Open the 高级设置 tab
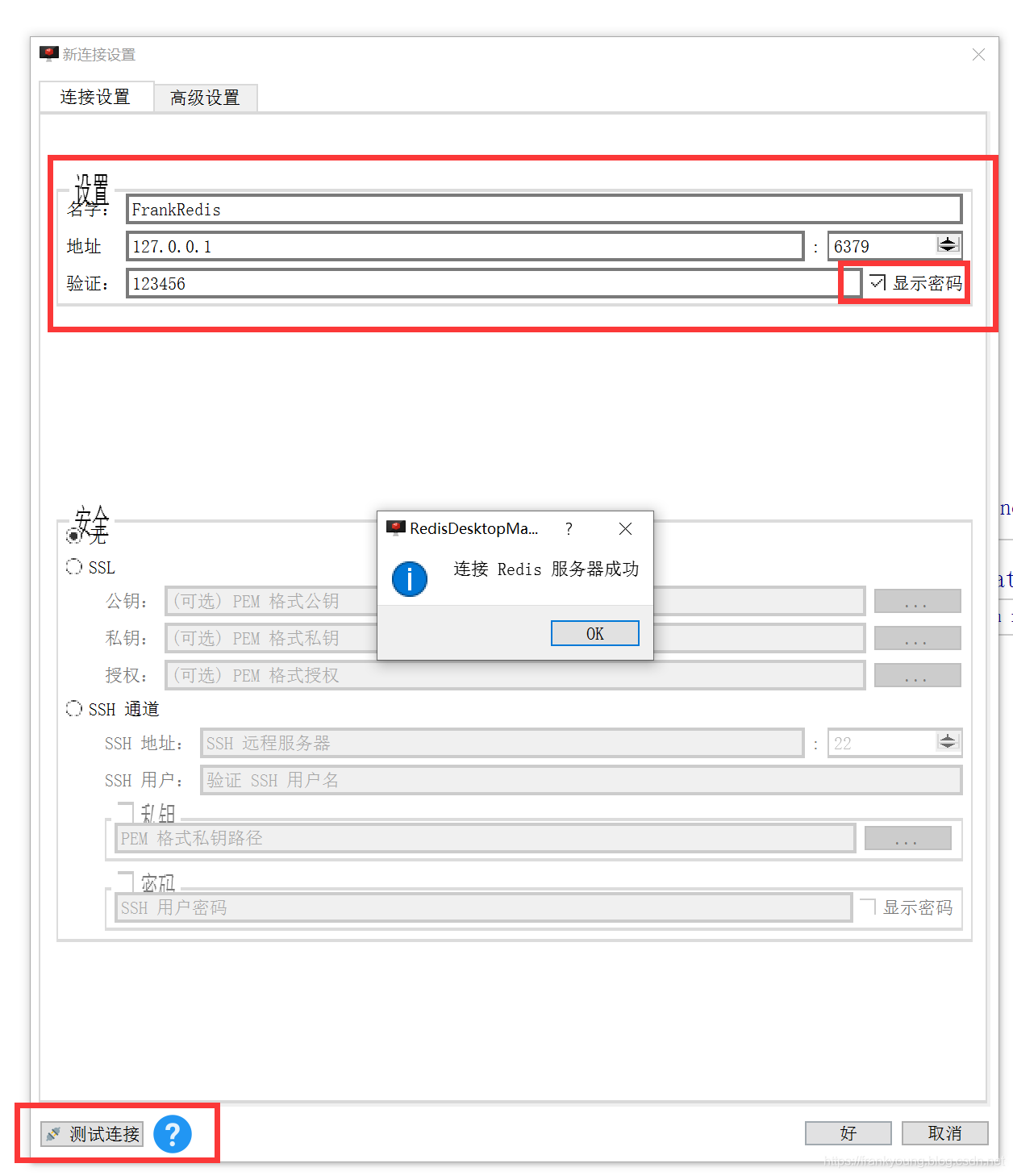1013x1176 pixels. (205, 98)
